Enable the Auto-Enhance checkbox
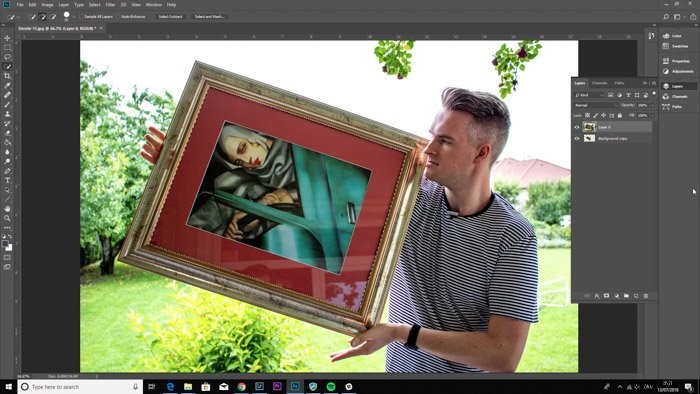Viewport: 700px width, 394px height. [118, 17]
